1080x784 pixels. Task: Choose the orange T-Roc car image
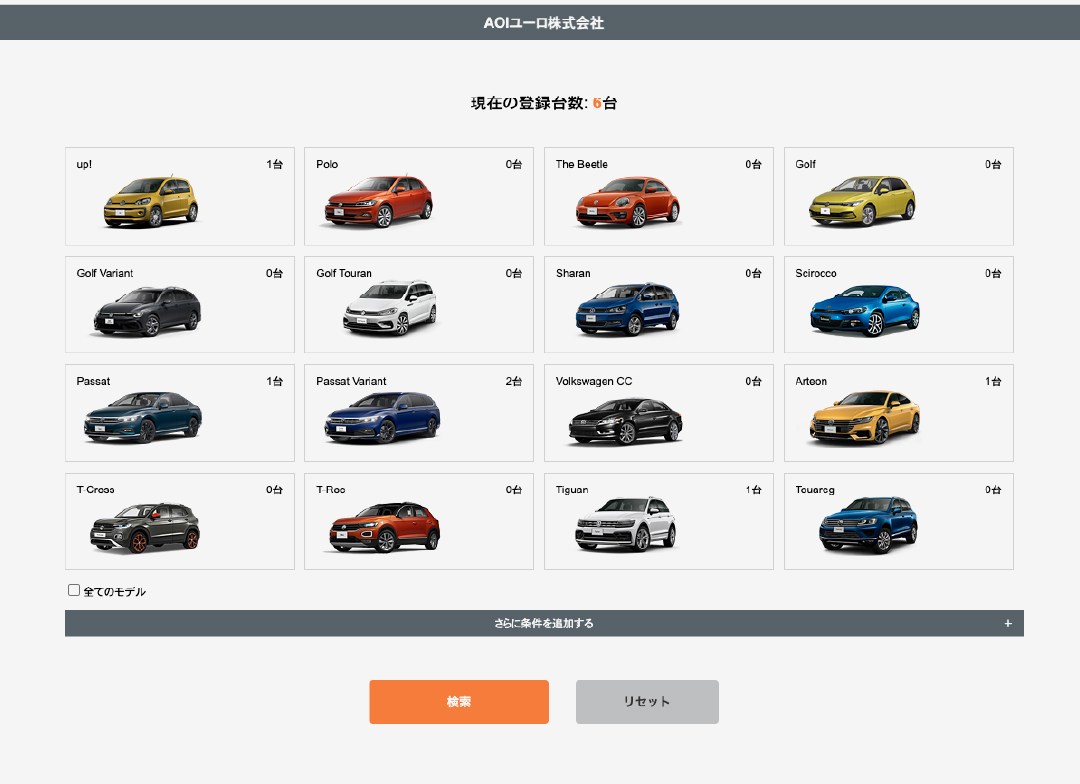pos(384,527)
